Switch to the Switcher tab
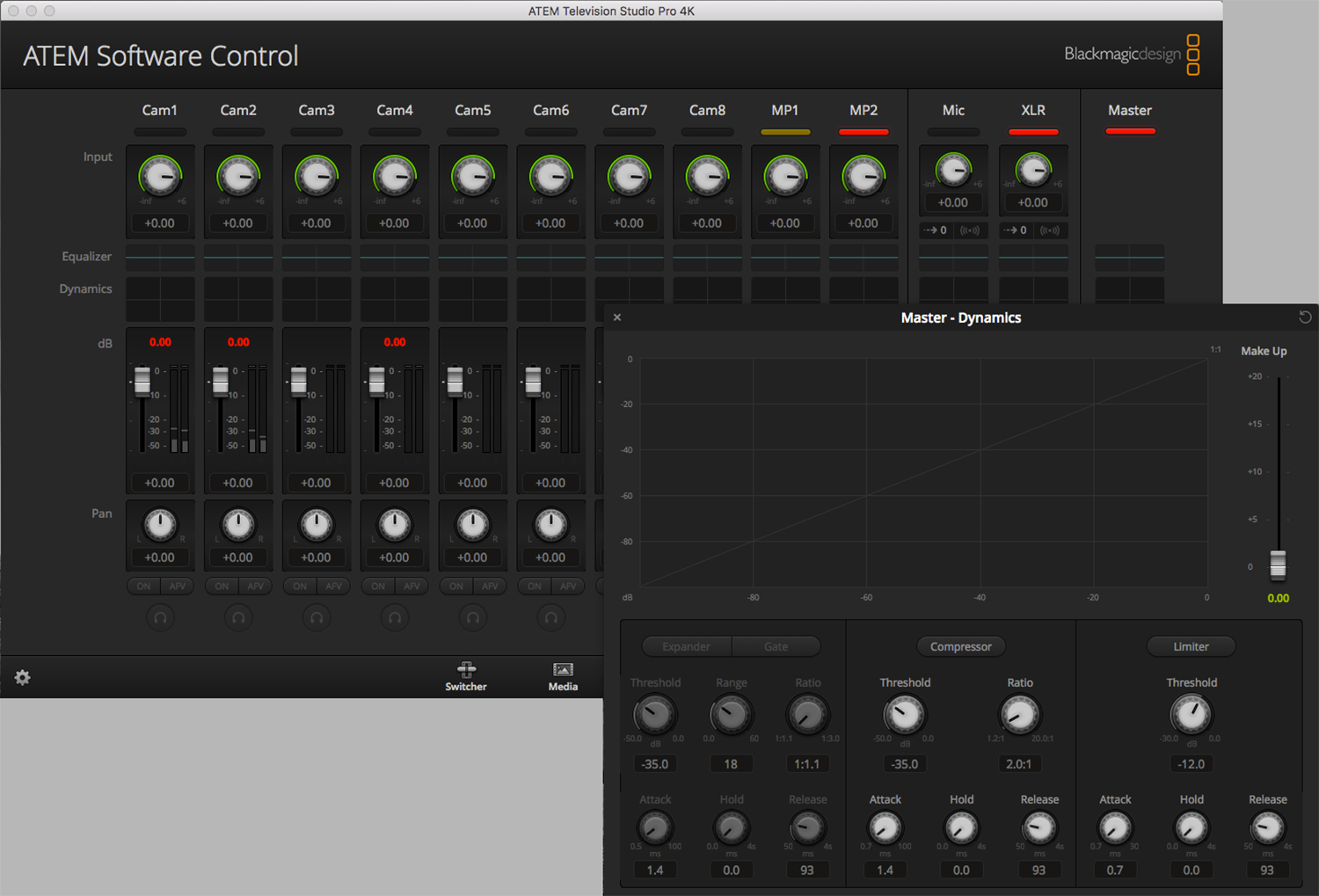 (x=466, y=676)
